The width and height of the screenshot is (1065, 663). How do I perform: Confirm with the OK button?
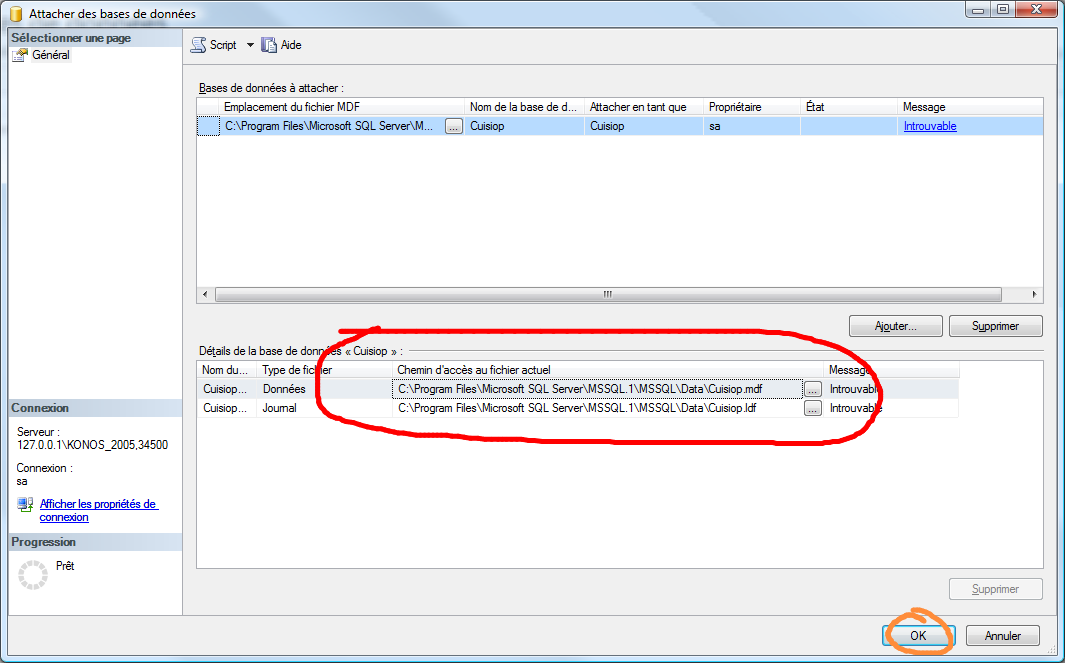tap(918, 636)
